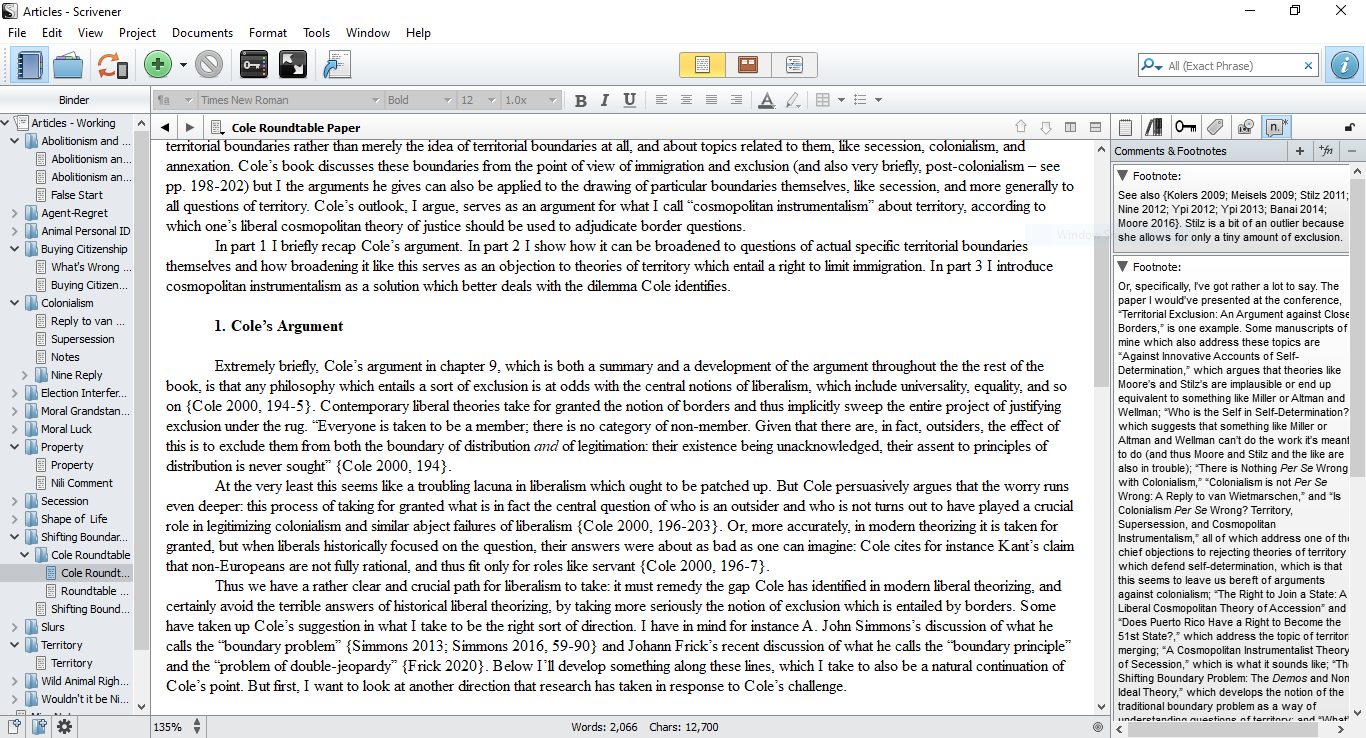
Task: Add a new footnote with +fn
Action: coord(1327,151)
